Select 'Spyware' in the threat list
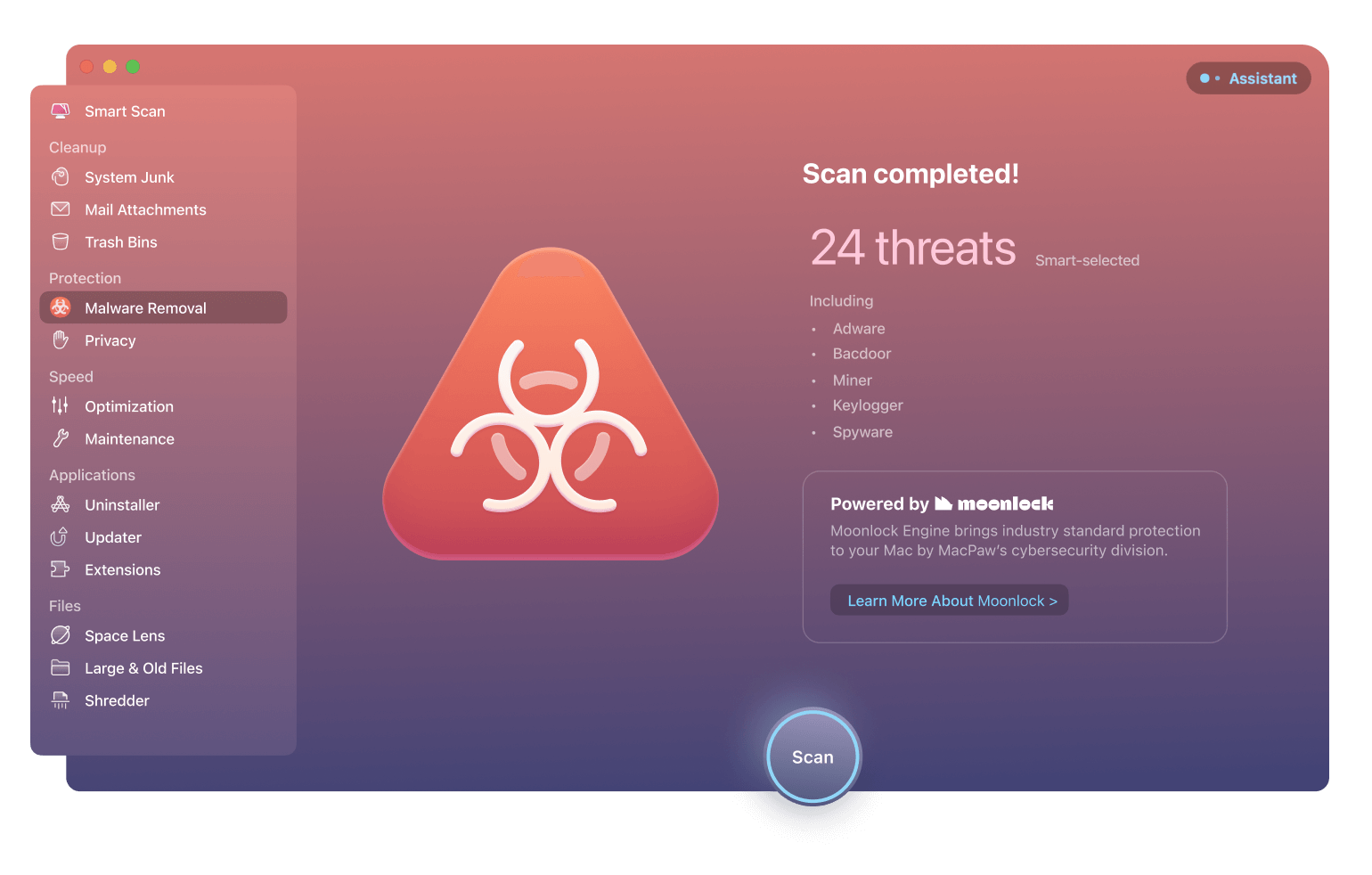This screenshot has height=875, width=1372. tap(862, 432)
